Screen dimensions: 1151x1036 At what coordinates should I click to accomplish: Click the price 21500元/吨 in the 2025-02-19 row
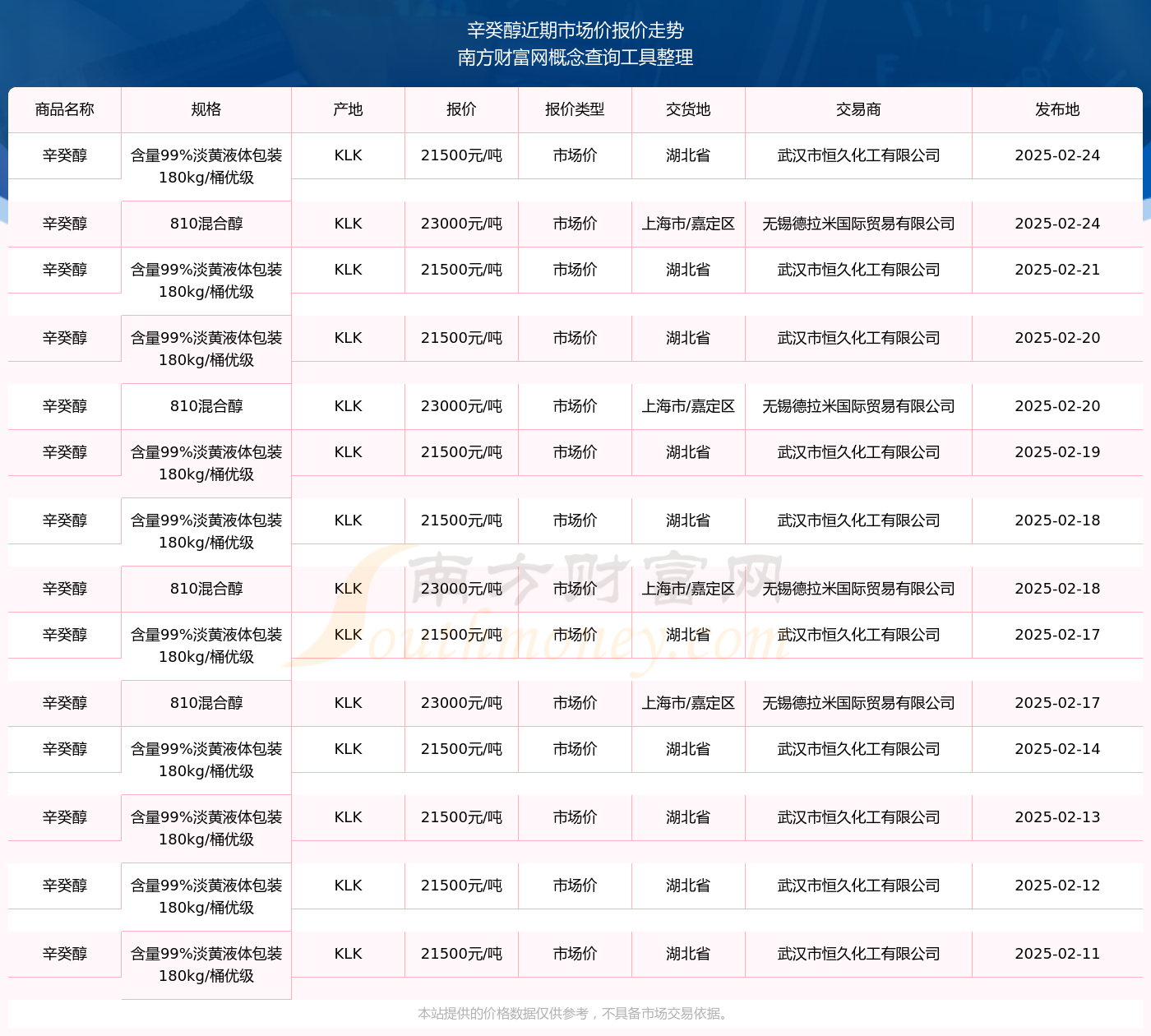(462, 452)
